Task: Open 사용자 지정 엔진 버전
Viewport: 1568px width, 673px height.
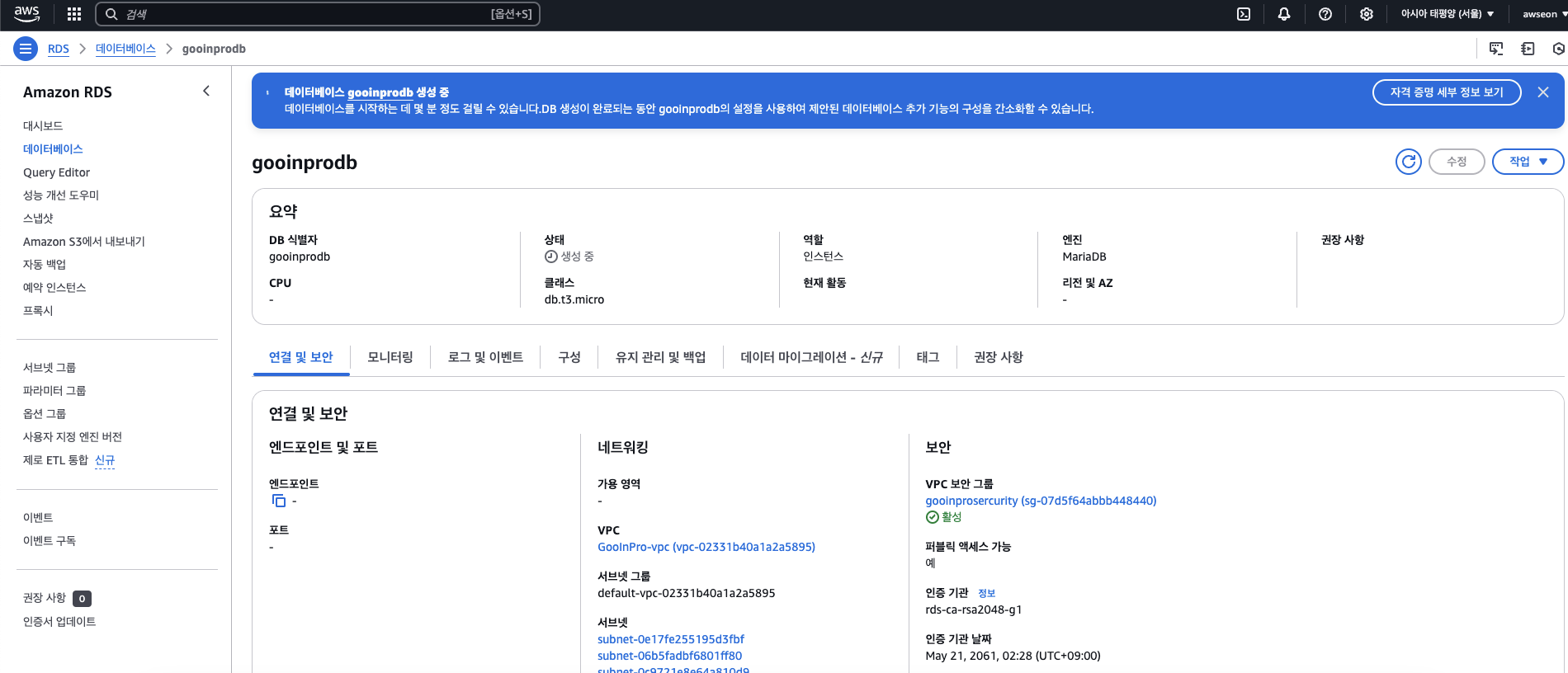Action: pyautogui.click(x=73, y=437)
